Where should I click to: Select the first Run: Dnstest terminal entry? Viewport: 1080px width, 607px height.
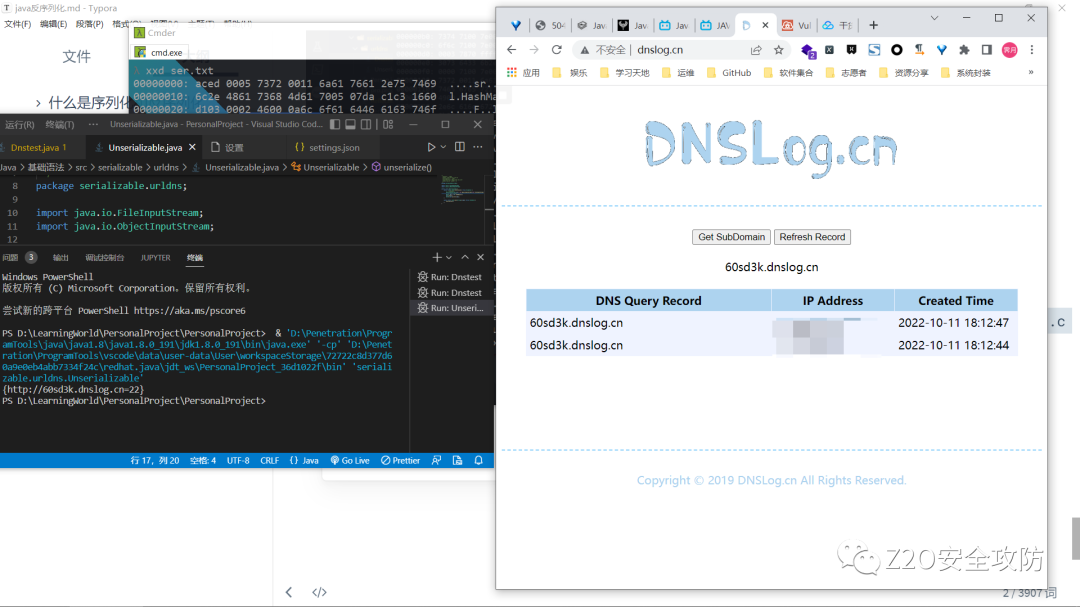pyautogui.click(x=450, y=277)
